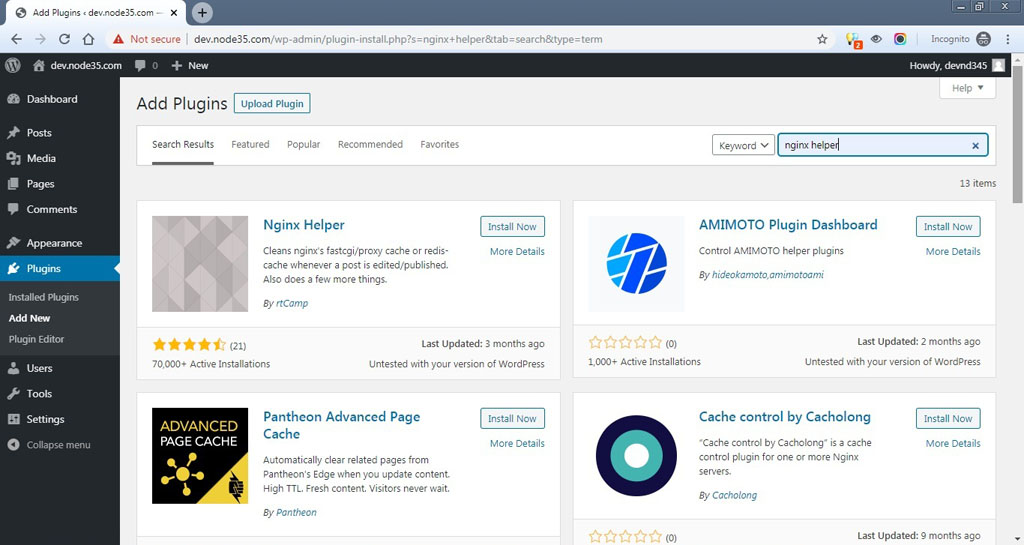Open dev.node35.com site home link

78,65
